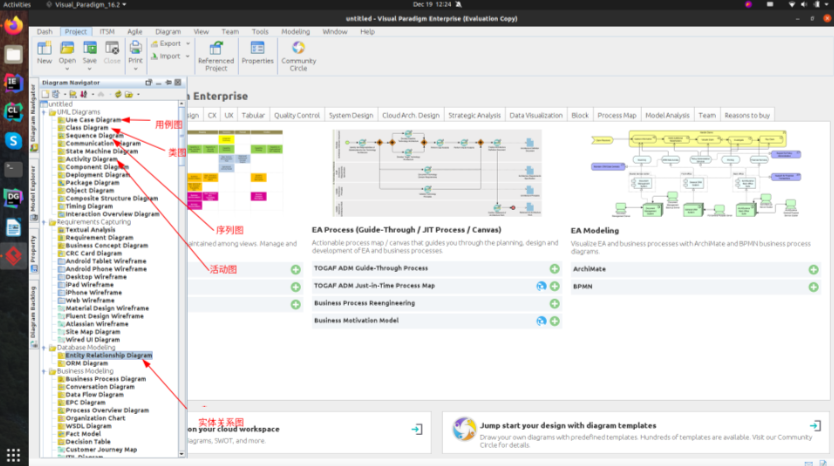Screen dimensions: 834x466
Task: Open project Properties from ribbon
Action: click(x=257, y=52)
